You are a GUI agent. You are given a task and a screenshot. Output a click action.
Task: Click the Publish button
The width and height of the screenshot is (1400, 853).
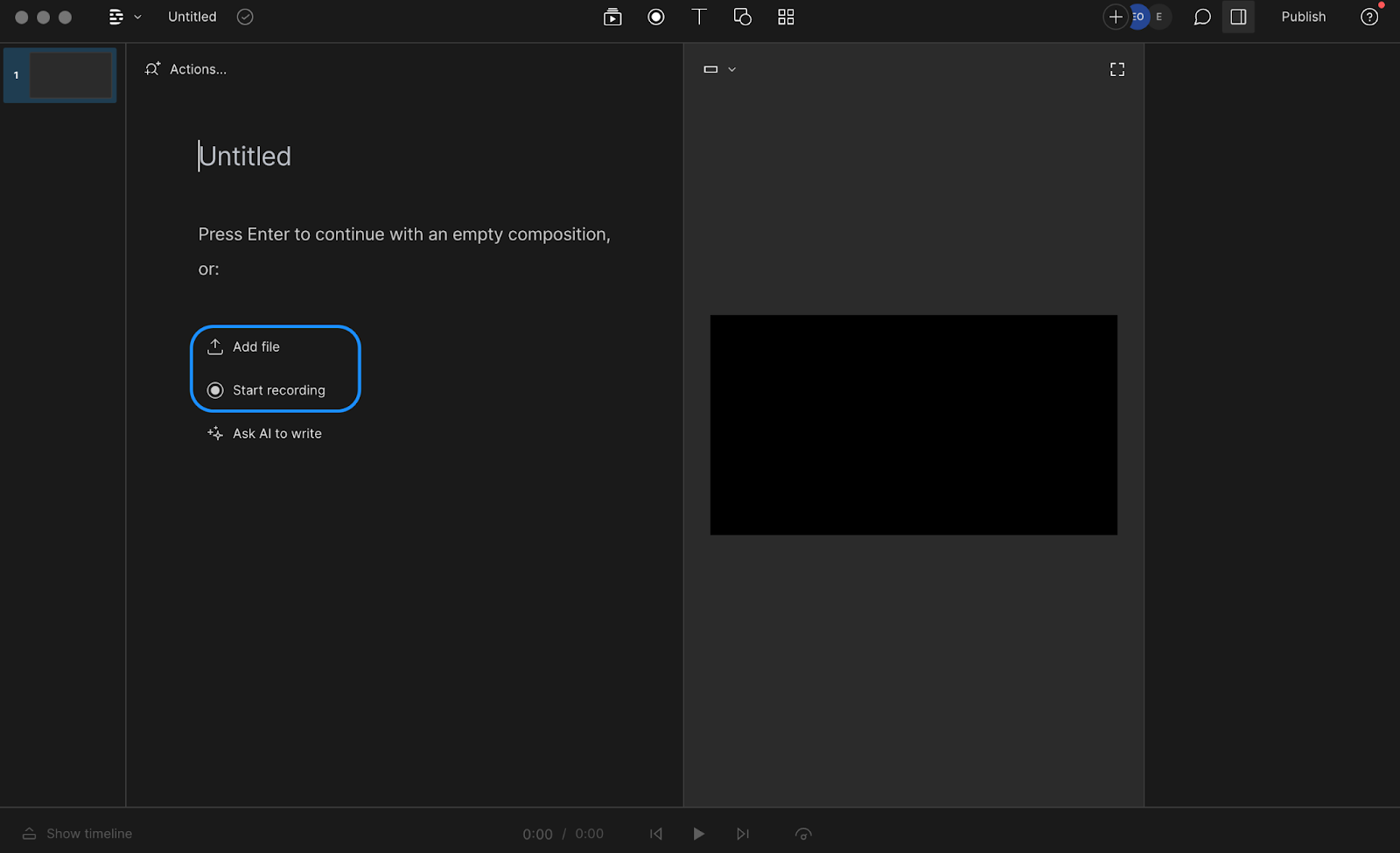(x=1303, y=17)
